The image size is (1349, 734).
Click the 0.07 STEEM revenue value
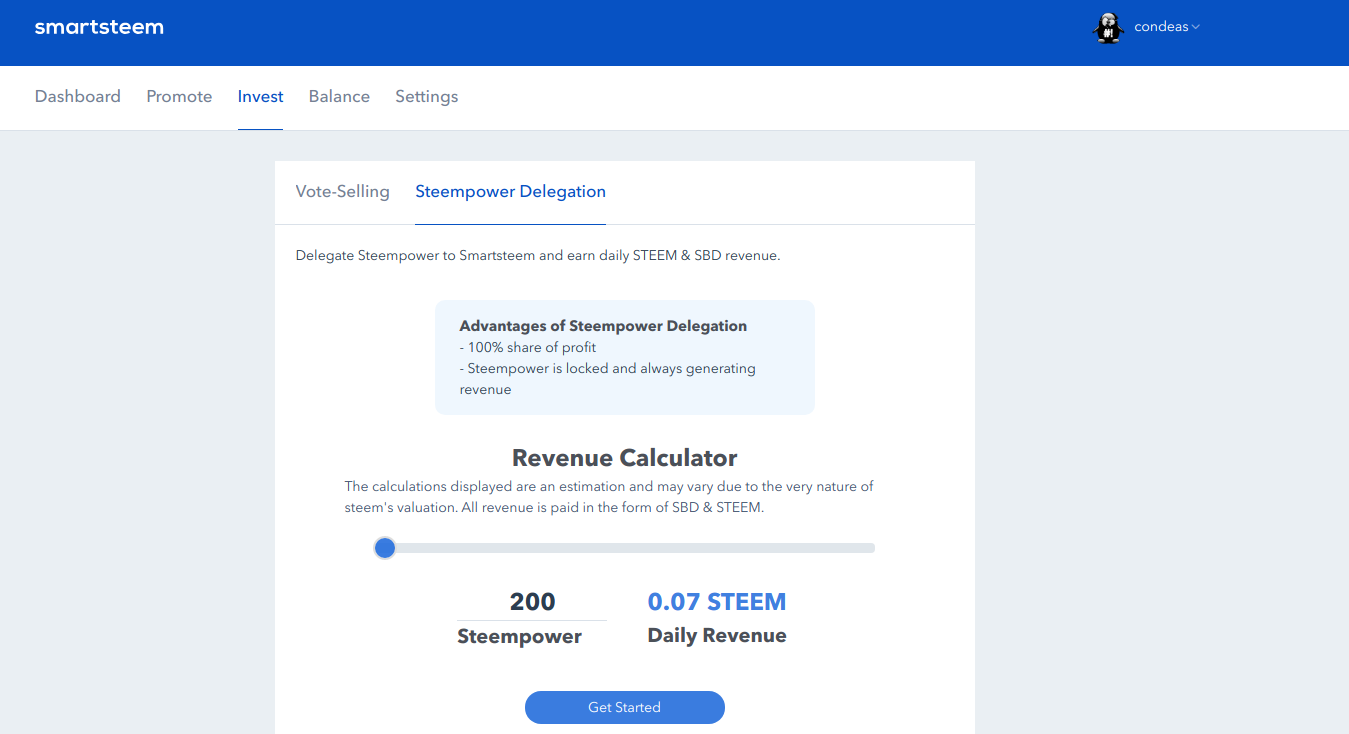pos(717,602)
